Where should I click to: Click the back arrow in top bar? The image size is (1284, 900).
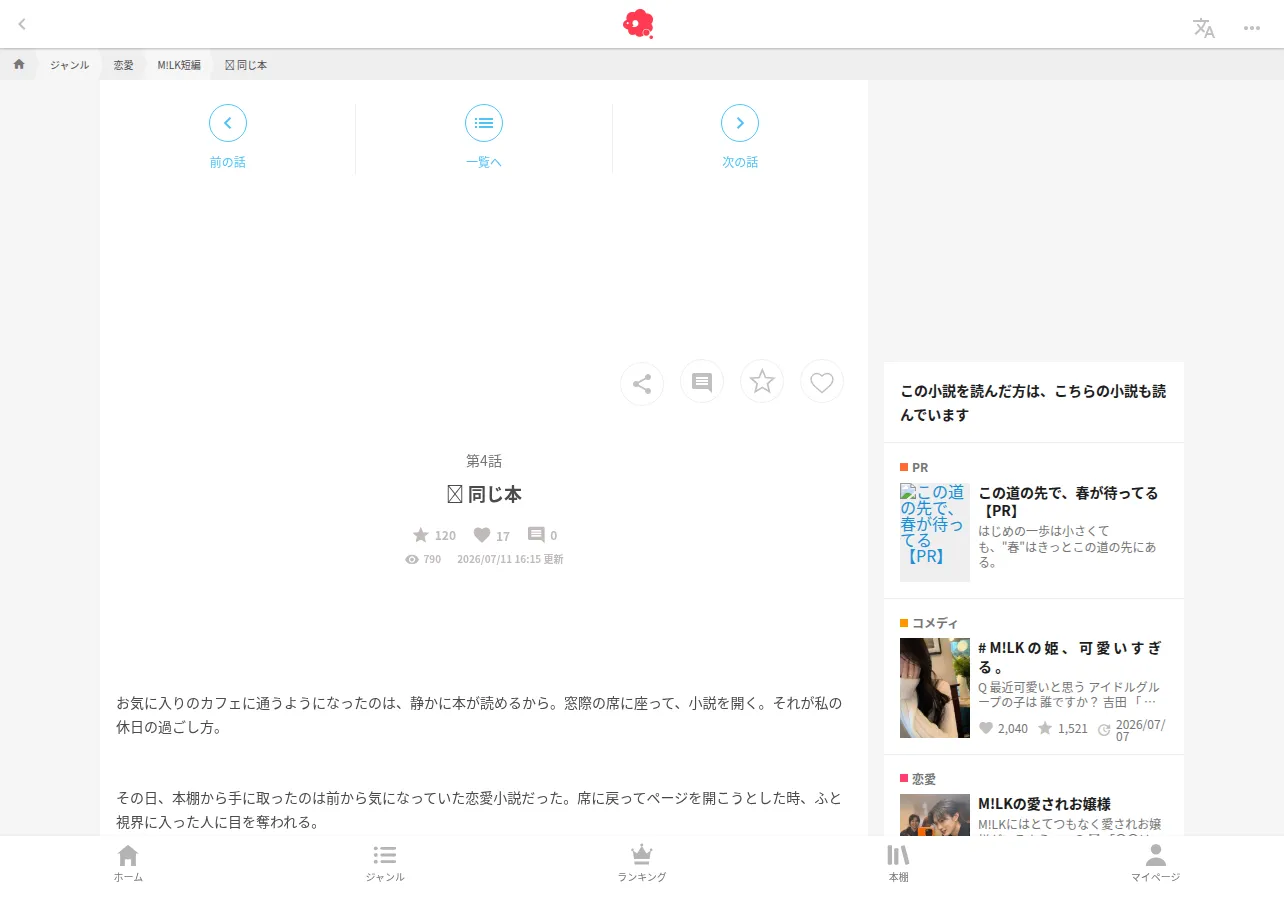tap(22, 24)
